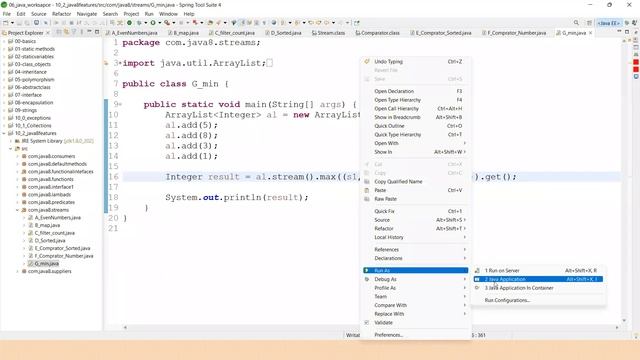Collapse the main method fold on line 9

(120, 104)
